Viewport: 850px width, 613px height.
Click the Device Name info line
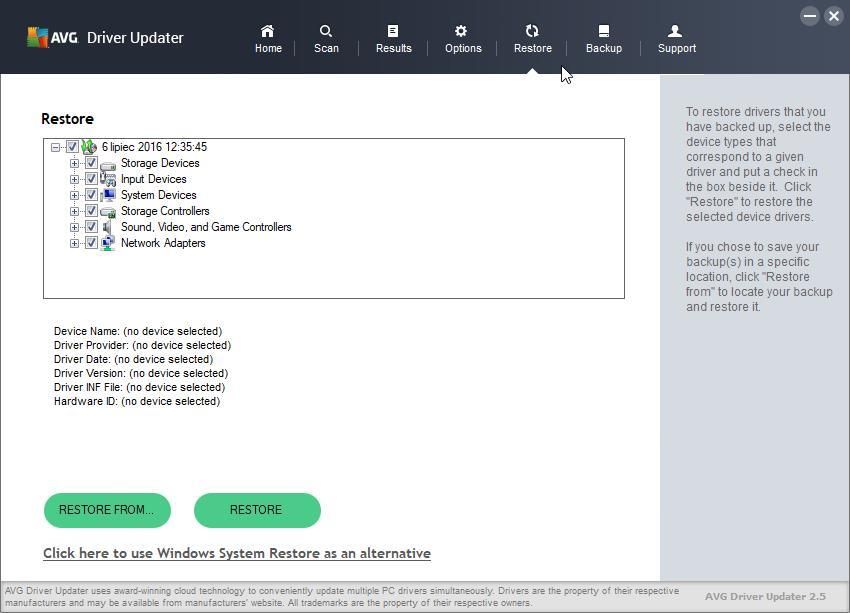(x=138, y=331)
